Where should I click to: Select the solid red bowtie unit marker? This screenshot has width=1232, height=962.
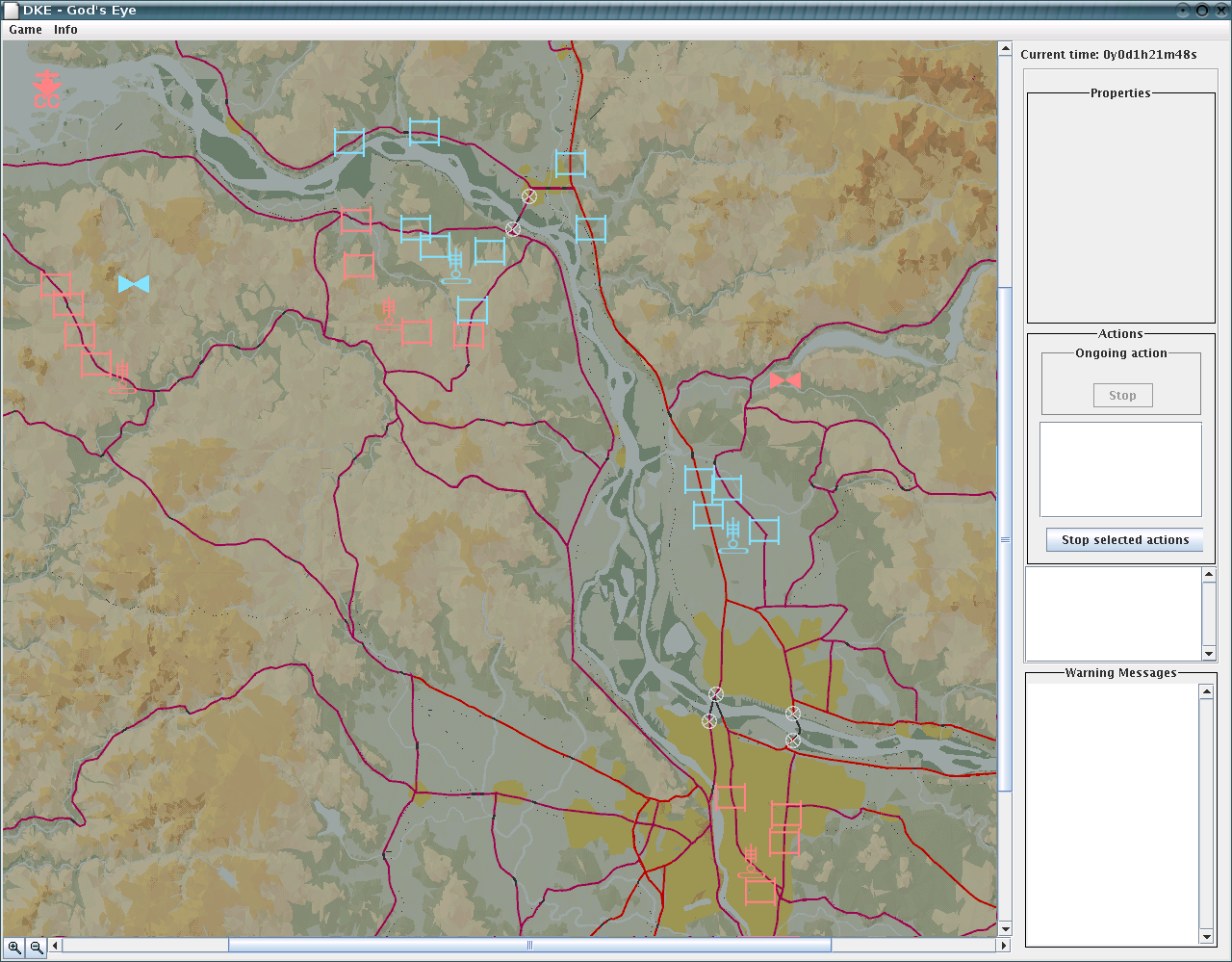pos(785,381)
